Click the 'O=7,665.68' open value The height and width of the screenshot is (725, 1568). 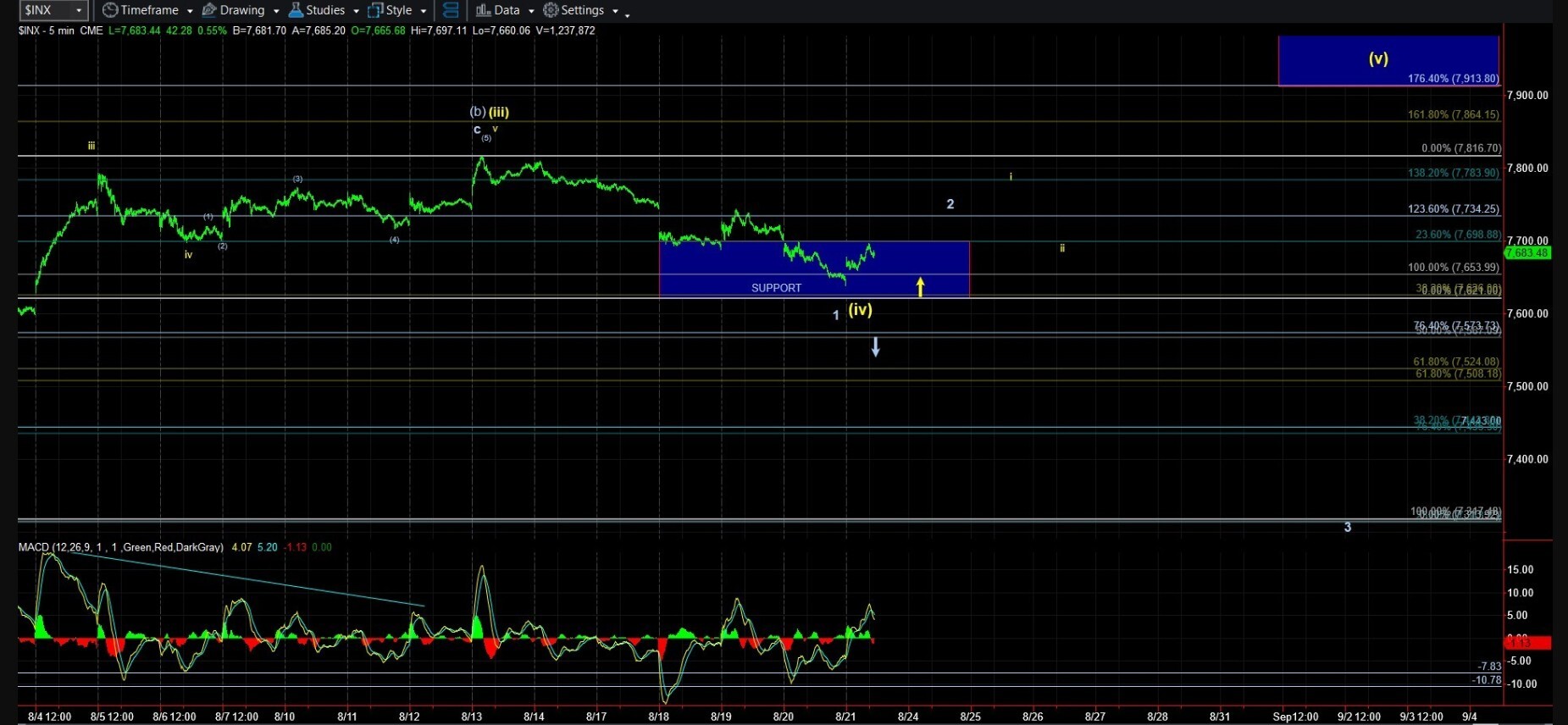378,30
